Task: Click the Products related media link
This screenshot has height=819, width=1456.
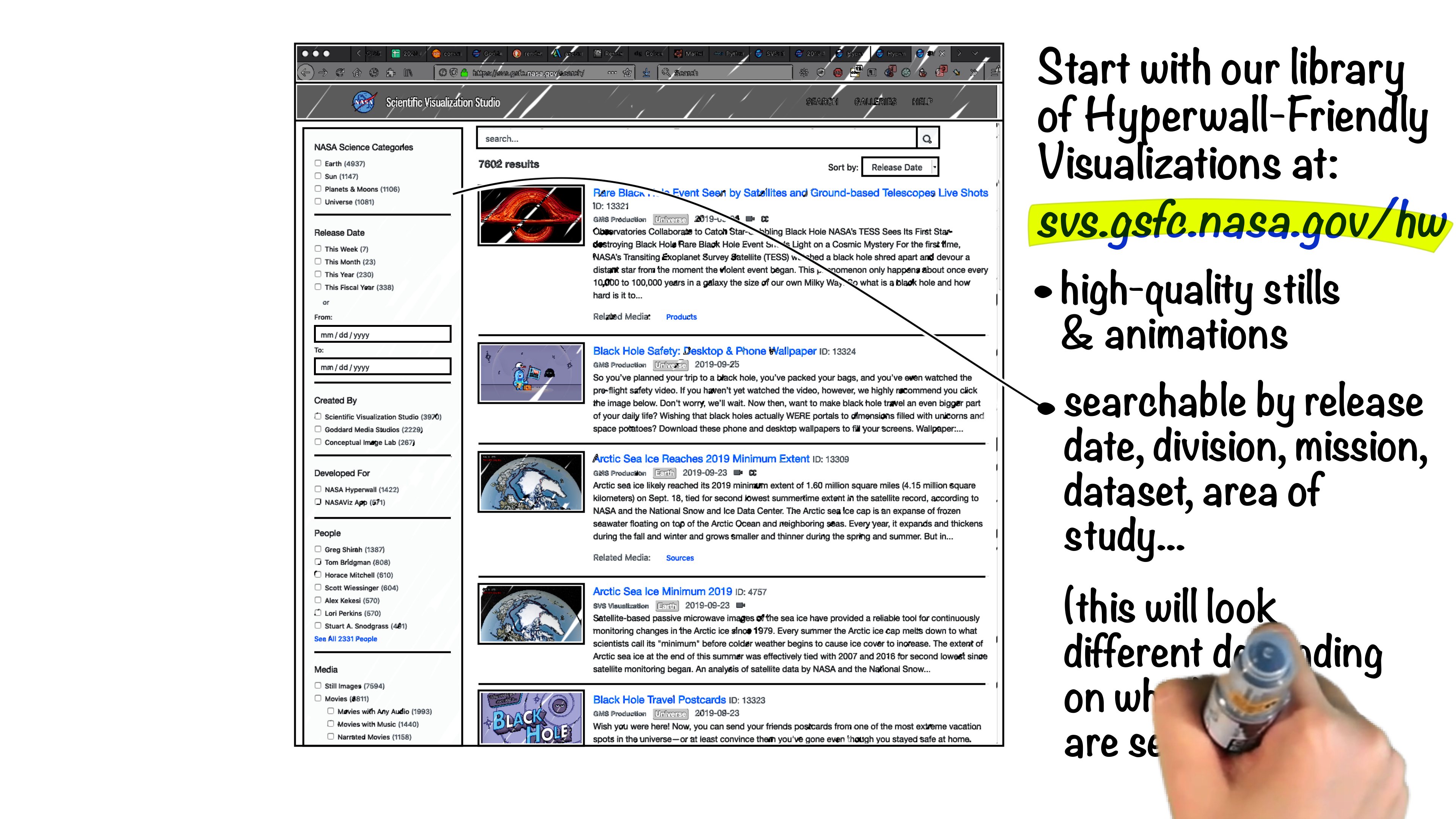Action: point(681,317)
